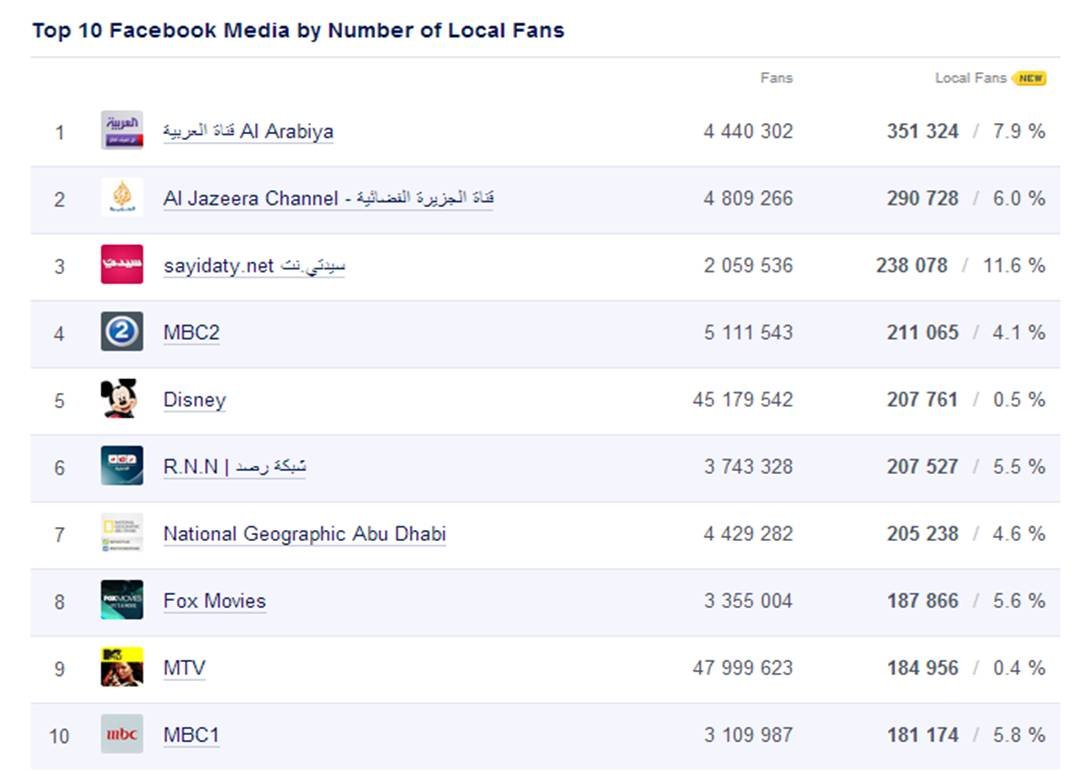
Task: Open the grey MBC1 logo icon
Action: pos(122,734)
